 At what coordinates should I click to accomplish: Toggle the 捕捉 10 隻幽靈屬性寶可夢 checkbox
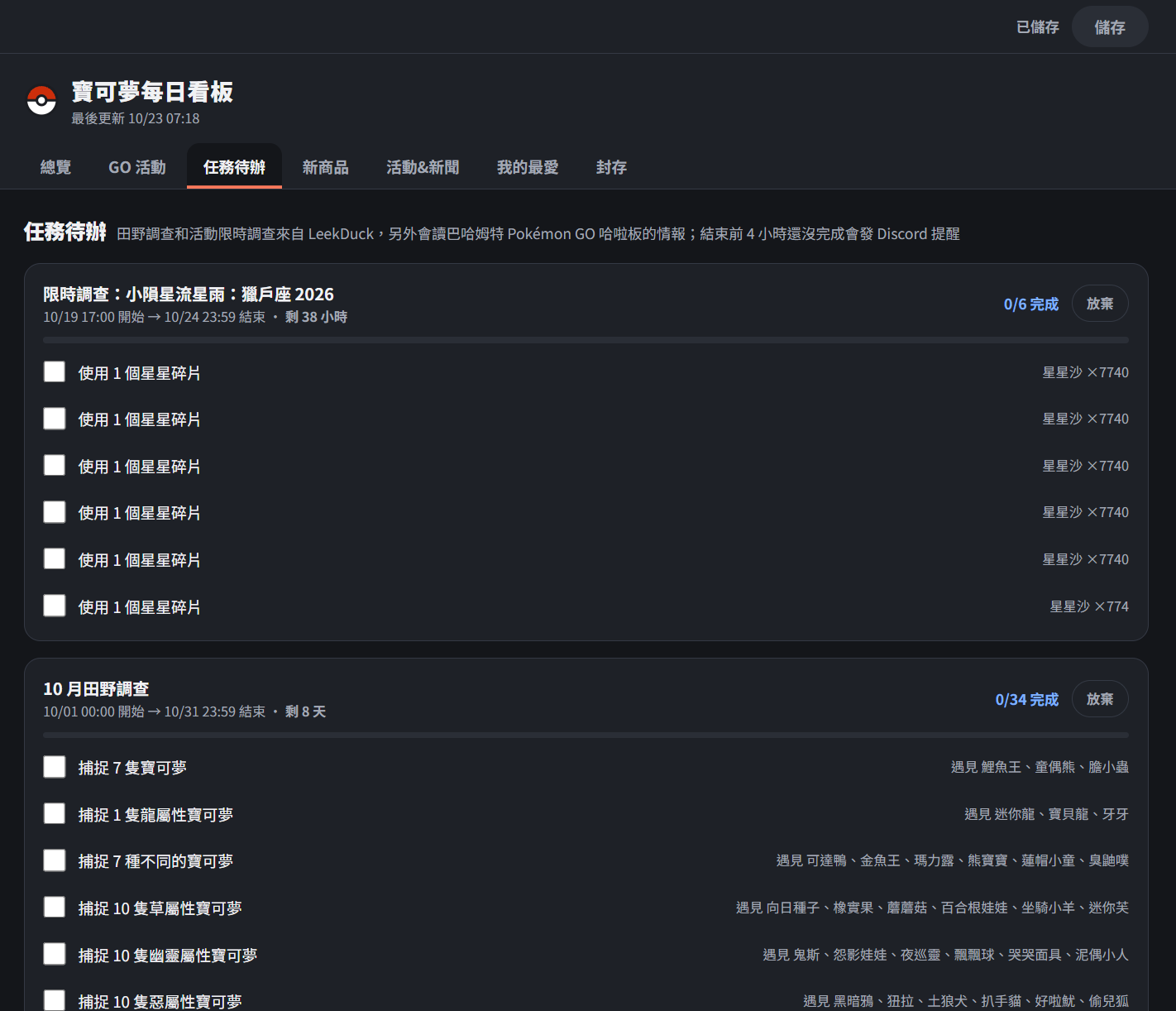click(x=55, y=954)
